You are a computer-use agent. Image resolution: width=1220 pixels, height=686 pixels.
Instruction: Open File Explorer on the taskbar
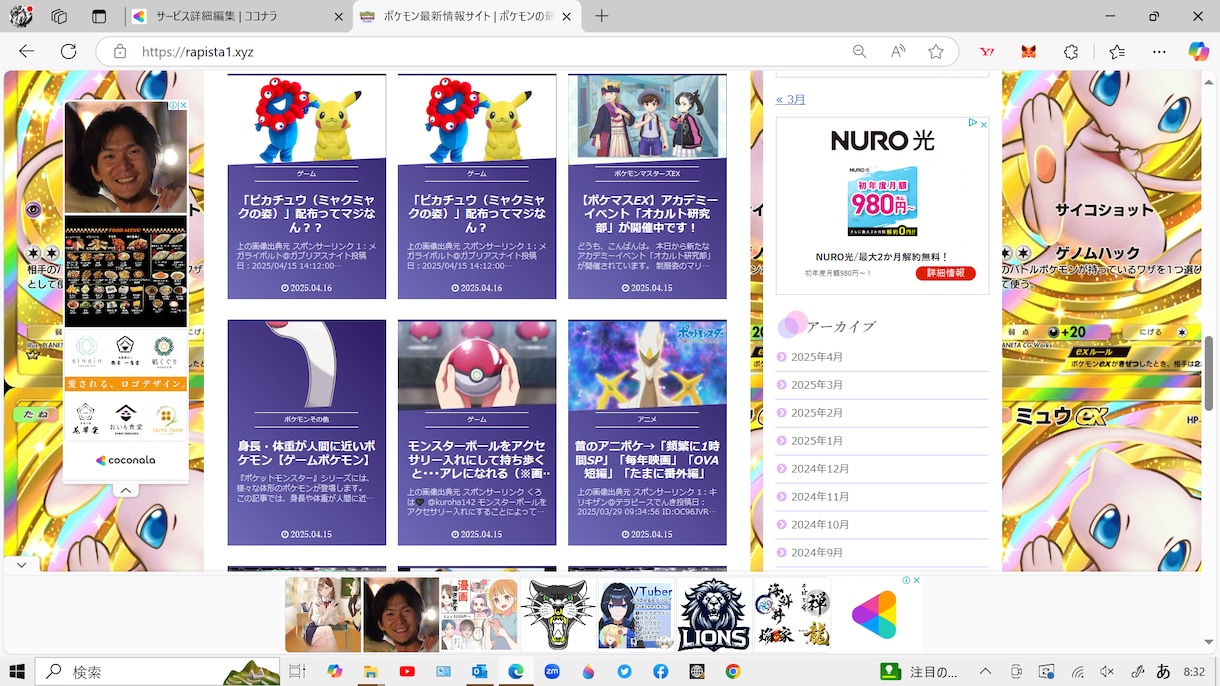[370, 671]
